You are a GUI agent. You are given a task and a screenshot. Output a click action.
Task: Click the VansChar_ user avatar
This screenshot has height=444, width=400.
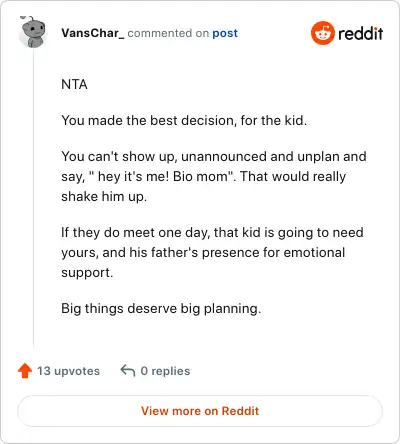click(32, 32)
